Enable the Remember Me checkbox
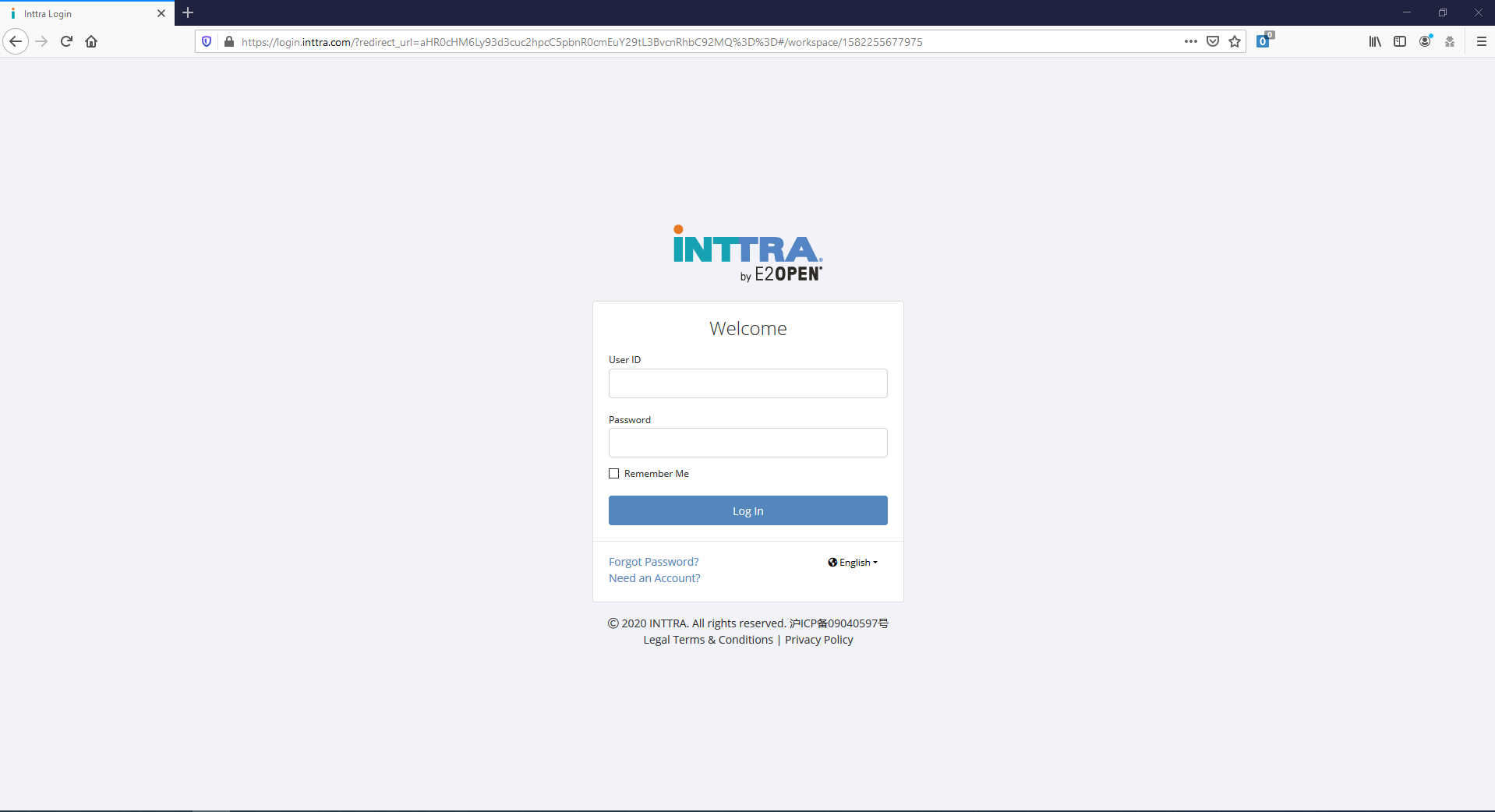 613,473
